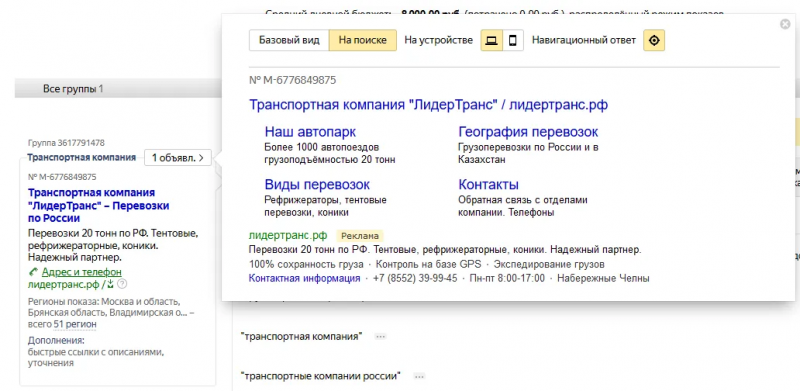Toggle the navigational answer target icon
Screen dimensions: 800x391
tap(654, 40)
